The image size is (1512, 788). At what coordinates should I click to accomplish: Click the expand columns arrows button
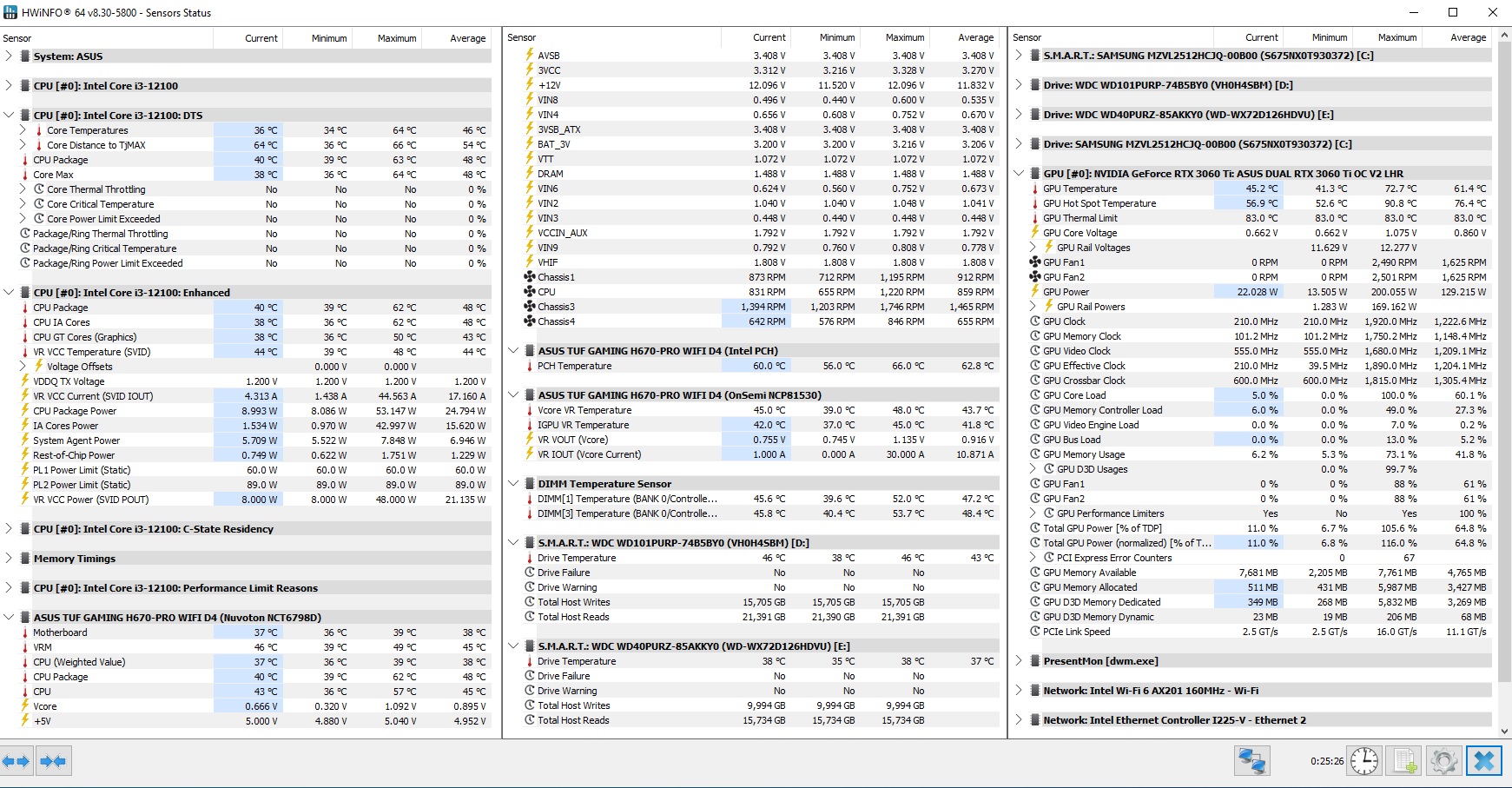[x=17, y=762]
